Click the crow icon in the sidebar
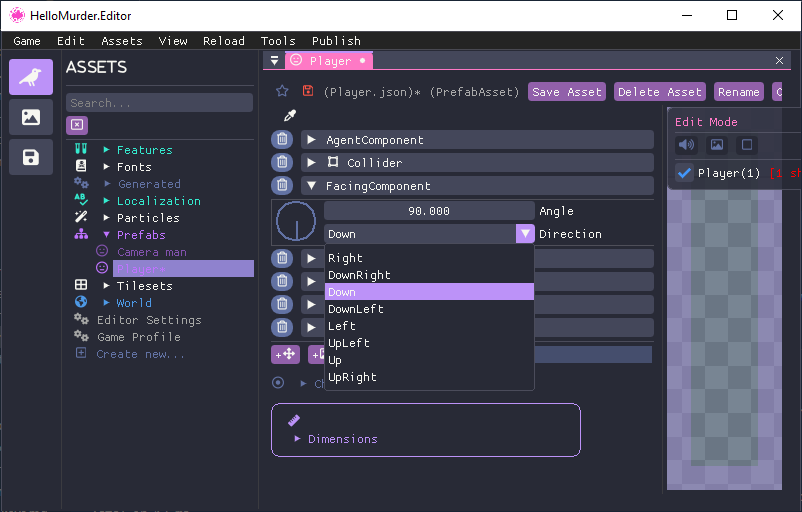 click(31, 77)
